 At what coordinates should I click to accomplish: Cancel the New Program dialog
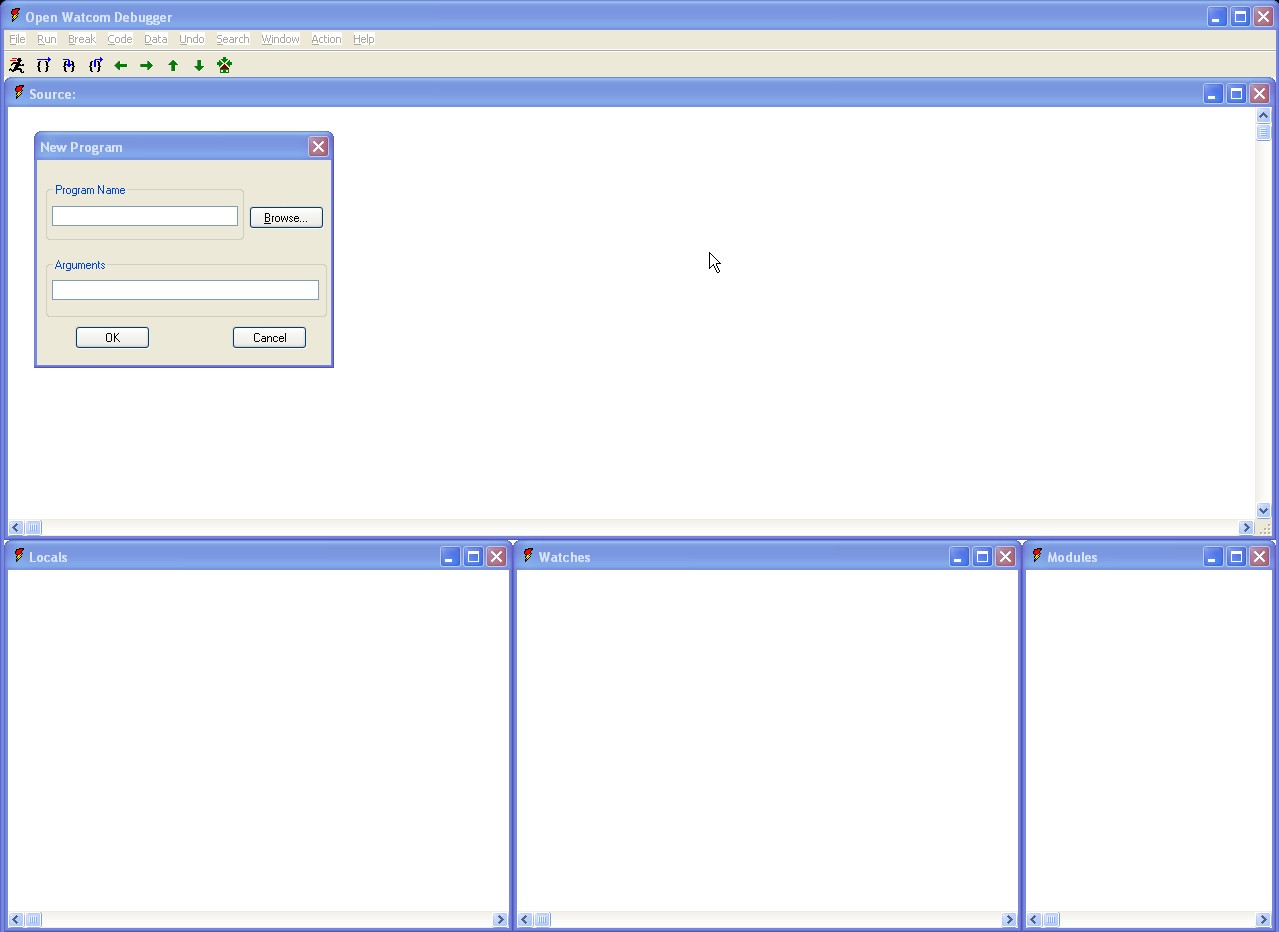pos(269,337)
